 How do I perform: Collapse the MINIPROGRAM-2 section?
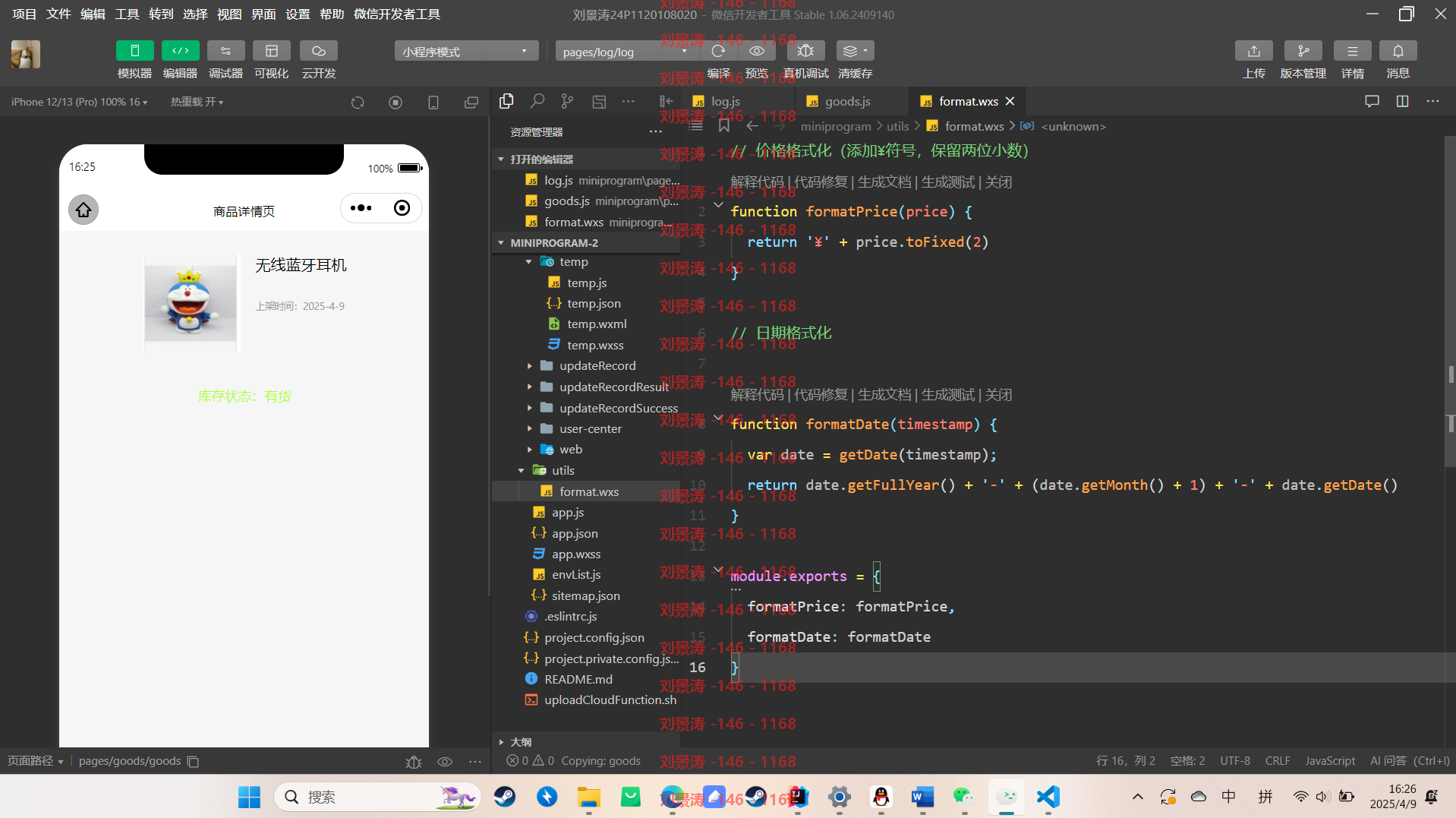501,242
